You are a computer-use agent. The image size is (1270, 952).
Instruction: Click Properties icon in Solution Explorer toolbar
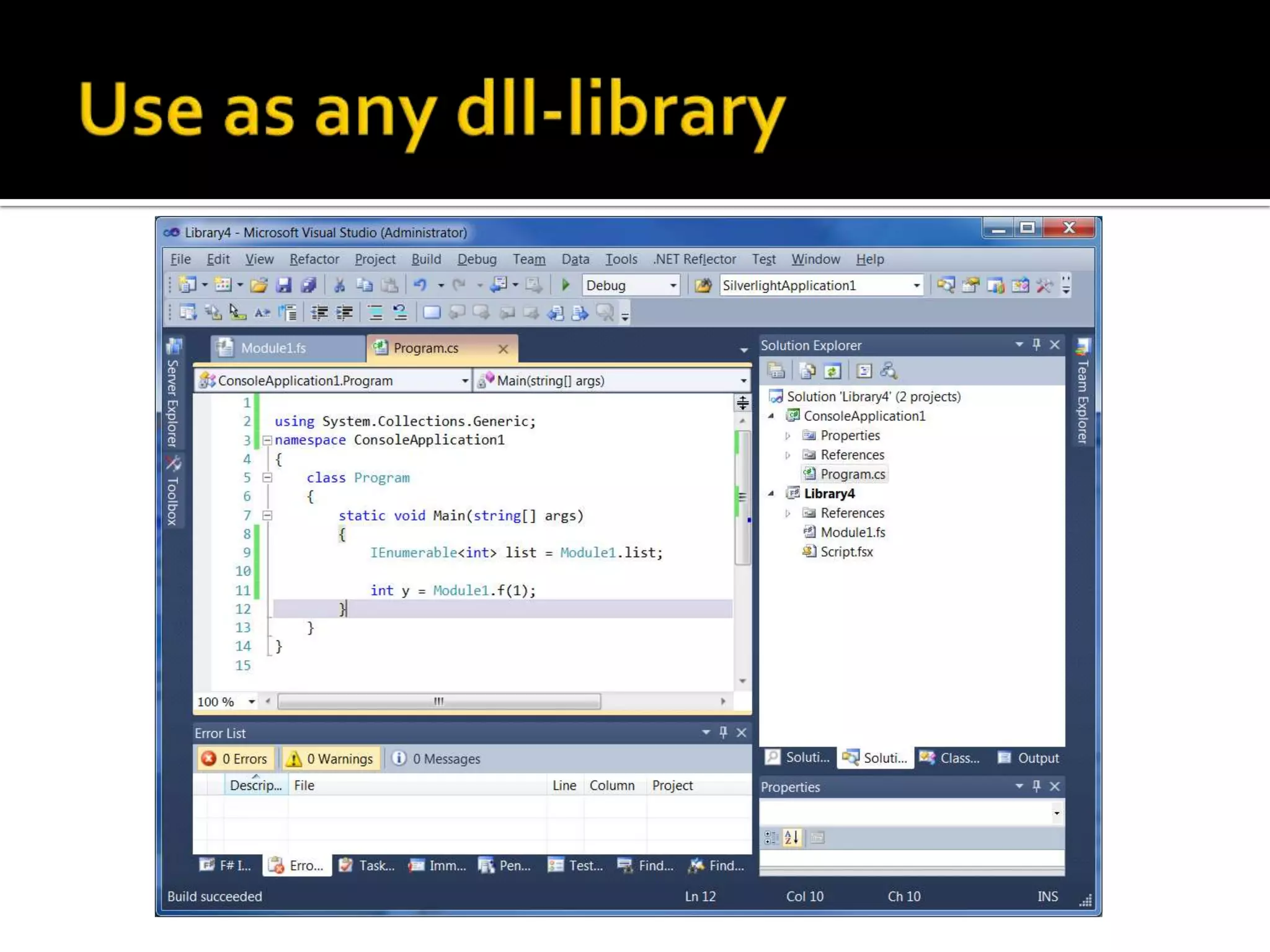click(776, 371)
